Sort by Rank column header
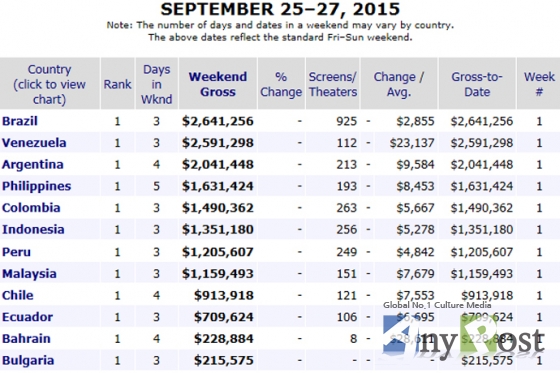This screenshot has height=373, width=560. (118, 84)
